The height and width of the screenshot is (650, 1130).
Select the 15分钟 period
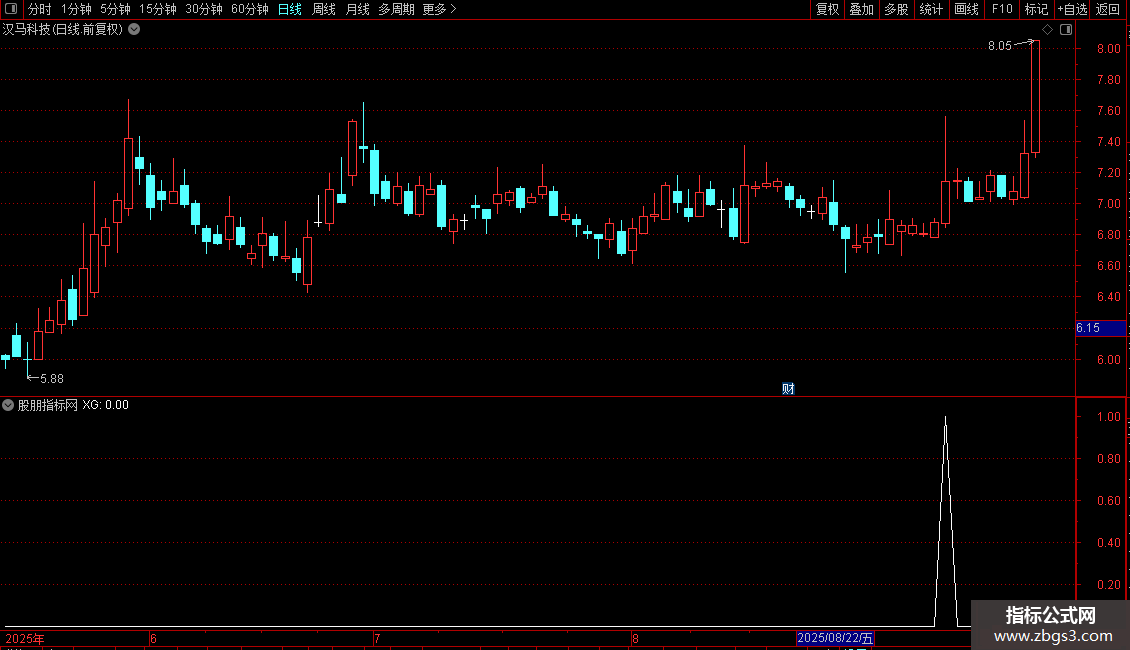coord(158,9)
